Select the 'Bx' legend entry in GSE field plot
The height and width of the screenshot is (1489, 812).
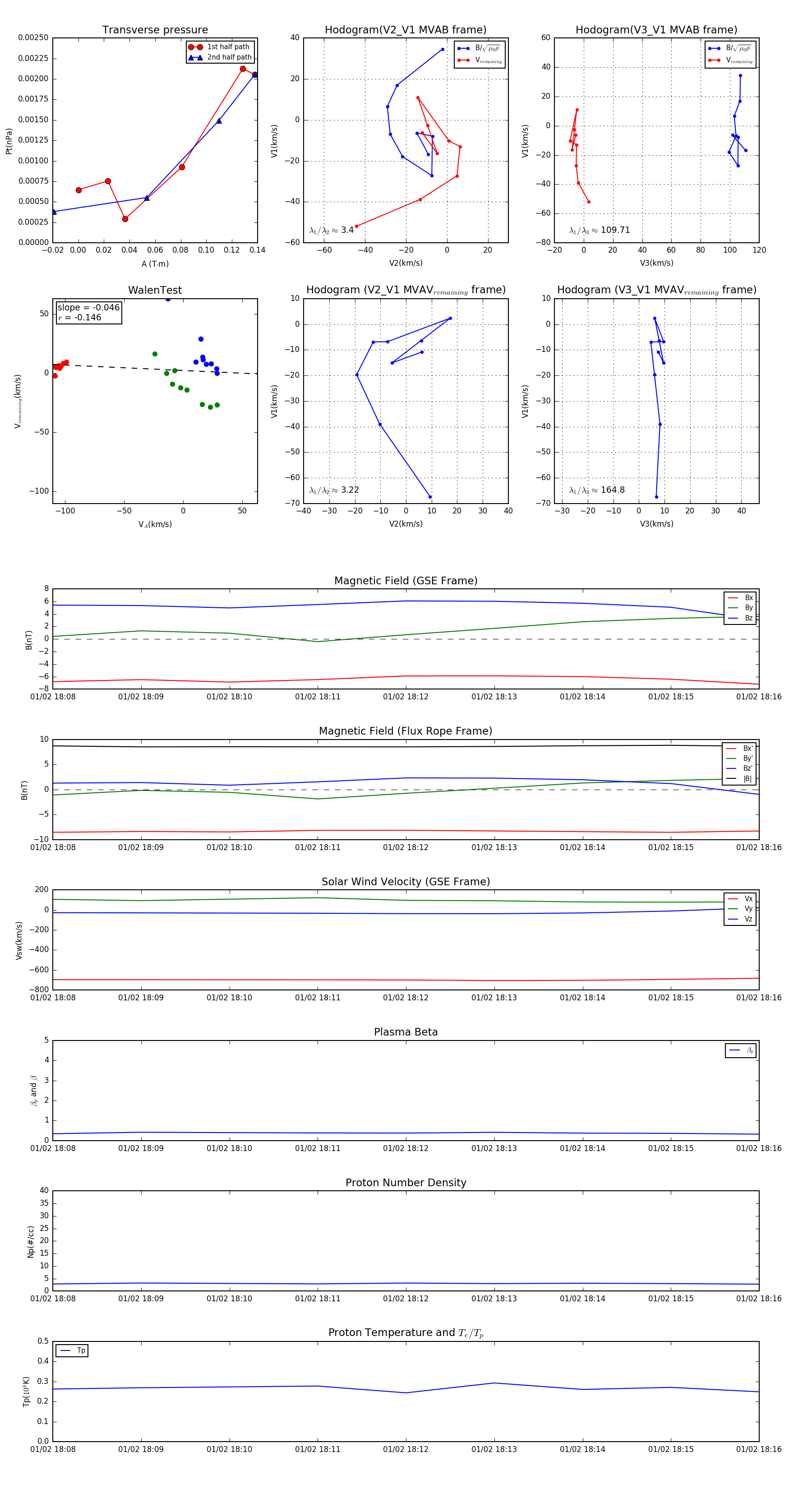point(740,598)
